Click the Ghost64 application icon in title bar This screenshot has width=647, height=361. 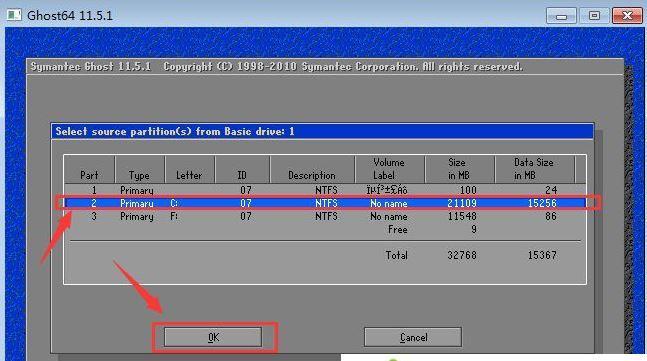click(14, 15)
